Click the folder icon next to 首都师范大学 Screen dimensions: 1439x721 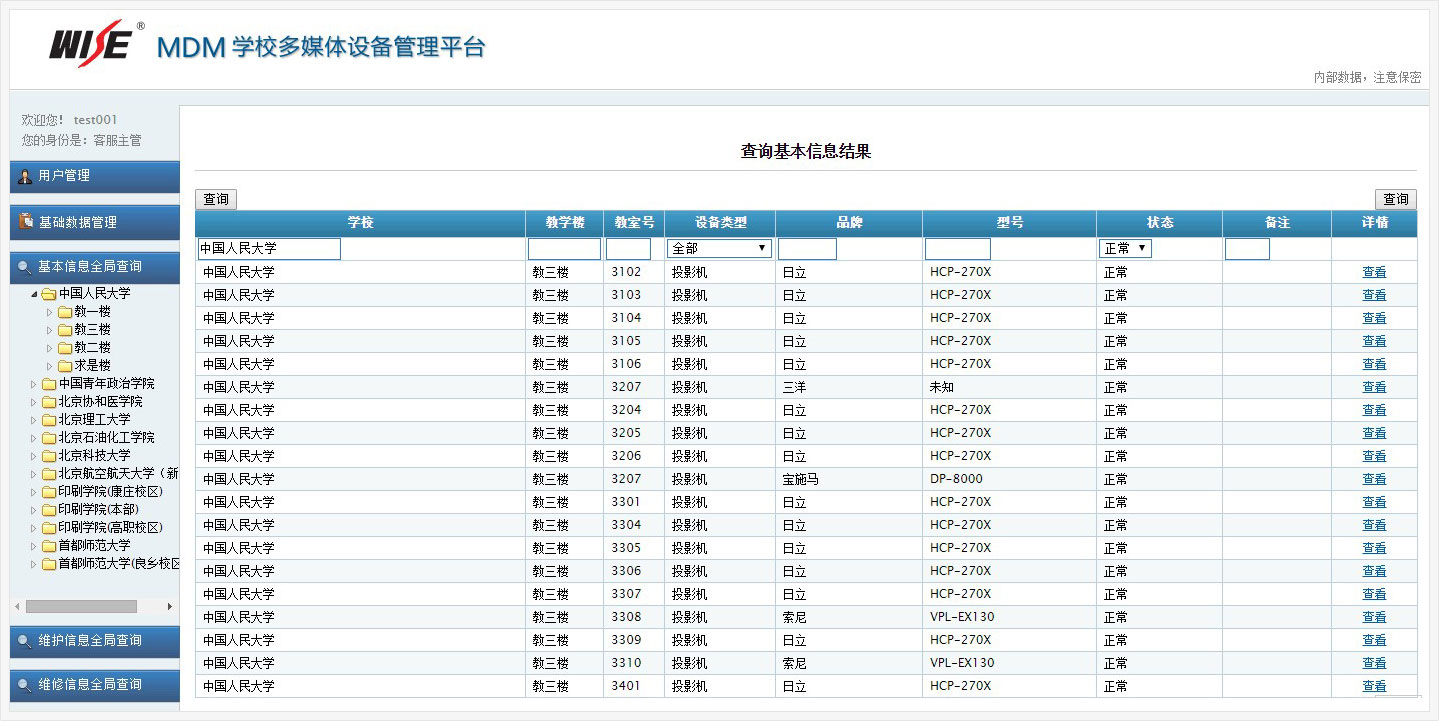click(x=48, y=546)
